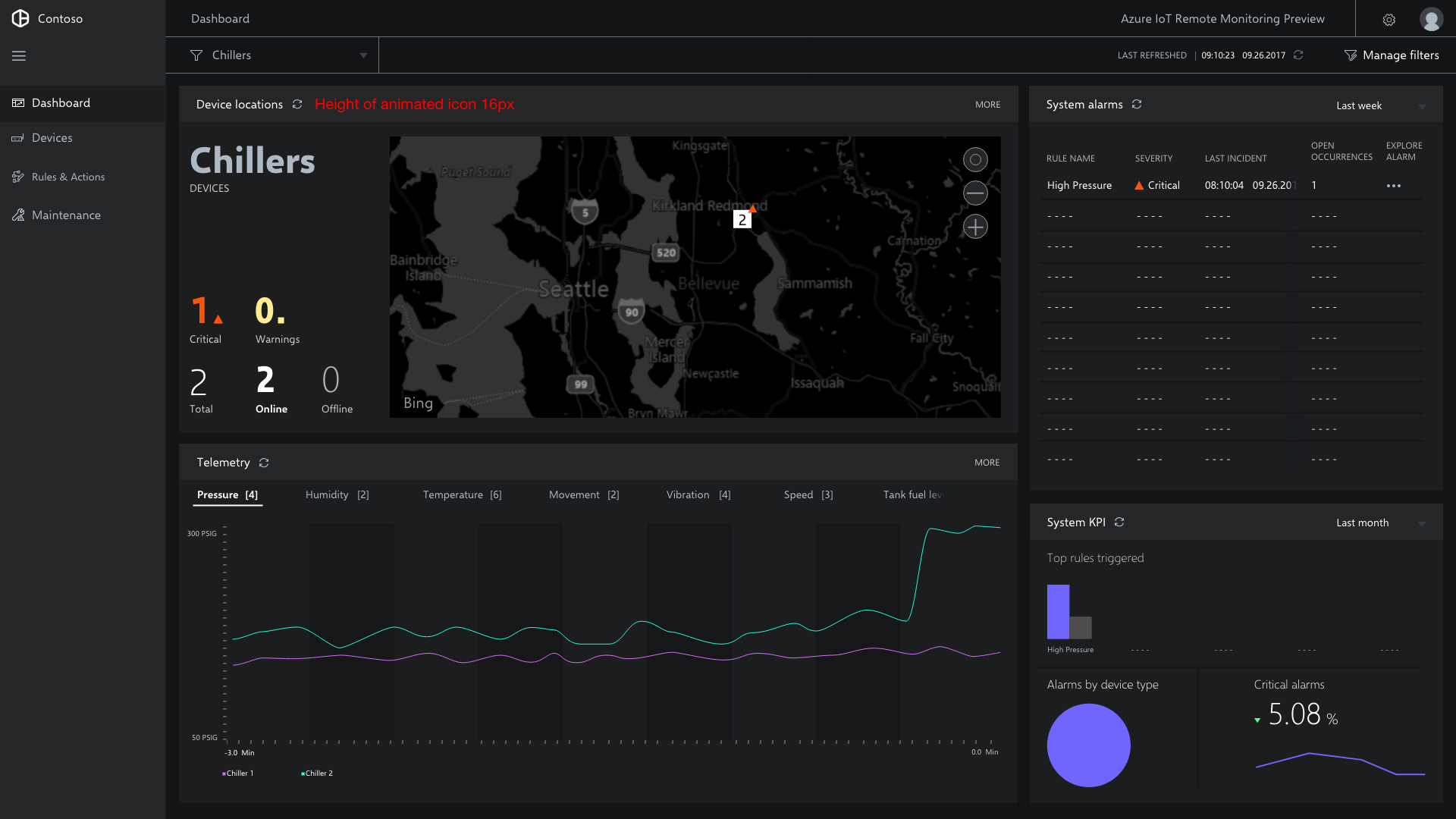Explore High Pressure alarm ellipsis

pos(1394,186)
